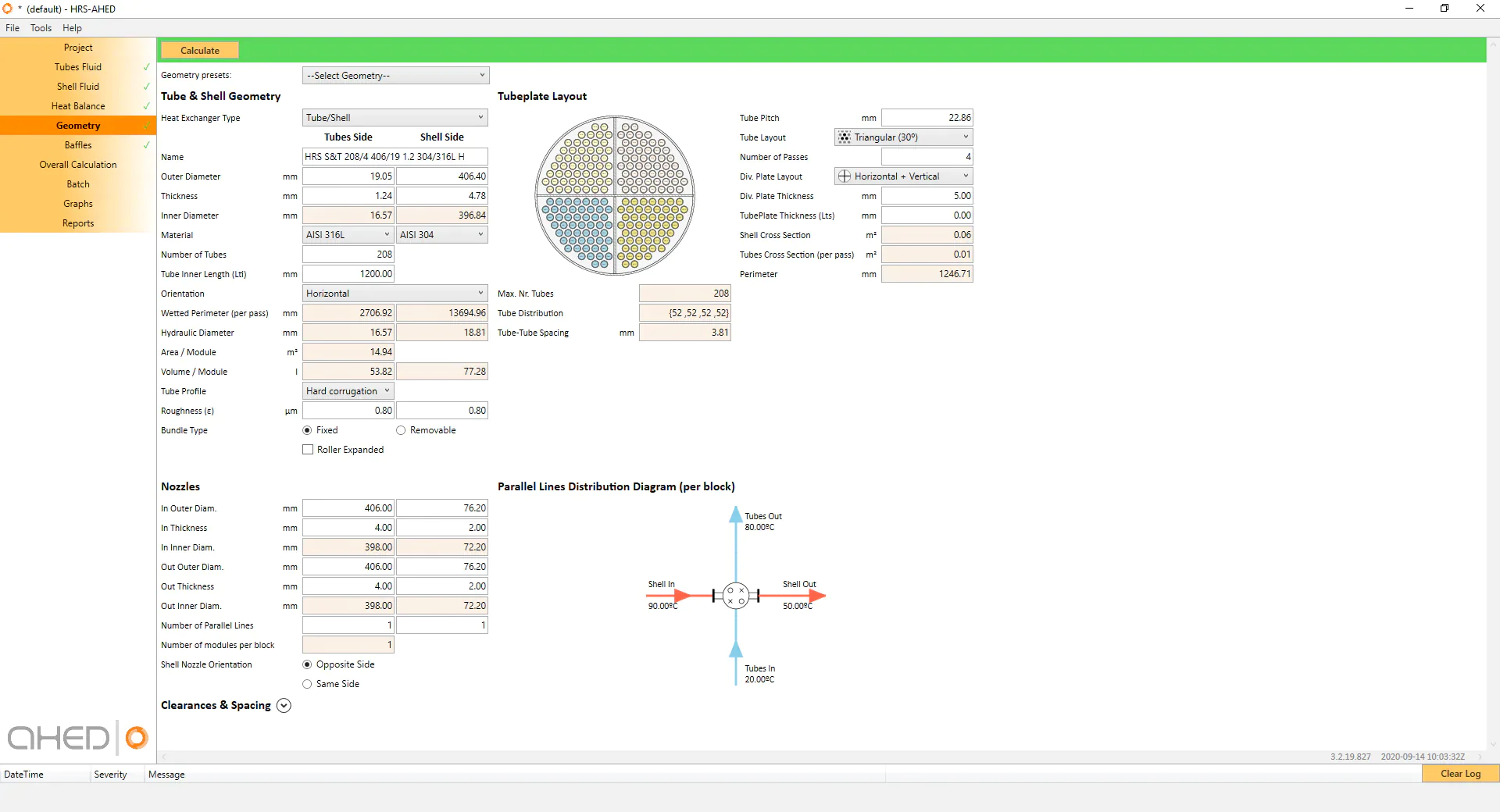The image size is (1500, 812).
Task: Click the TubePlate Thickness field
Action: [927, 215]
